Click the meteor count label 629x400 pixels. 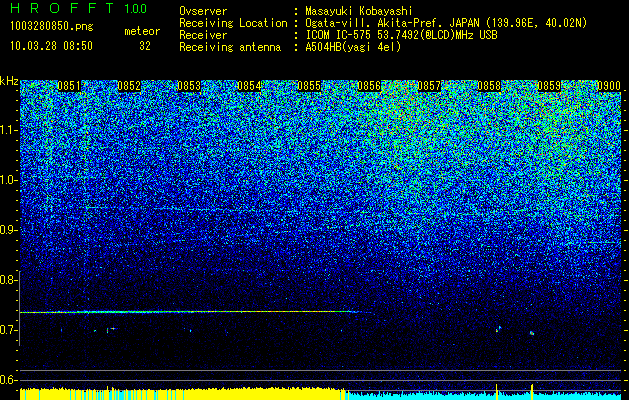[x=142, y=31]
